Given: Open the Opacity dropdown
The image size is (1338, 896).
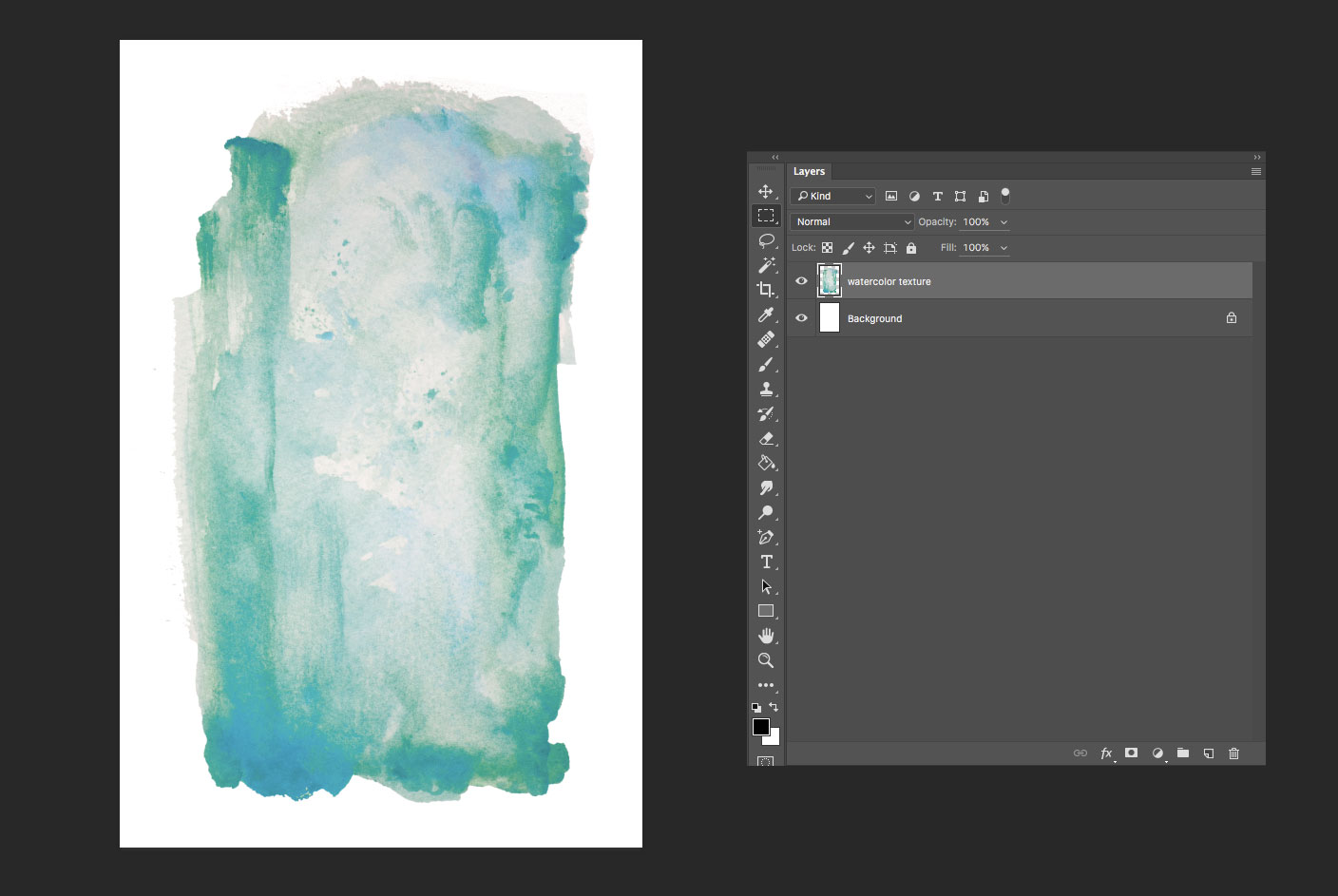Looking at the screenshot, I should coord(1003,221).
